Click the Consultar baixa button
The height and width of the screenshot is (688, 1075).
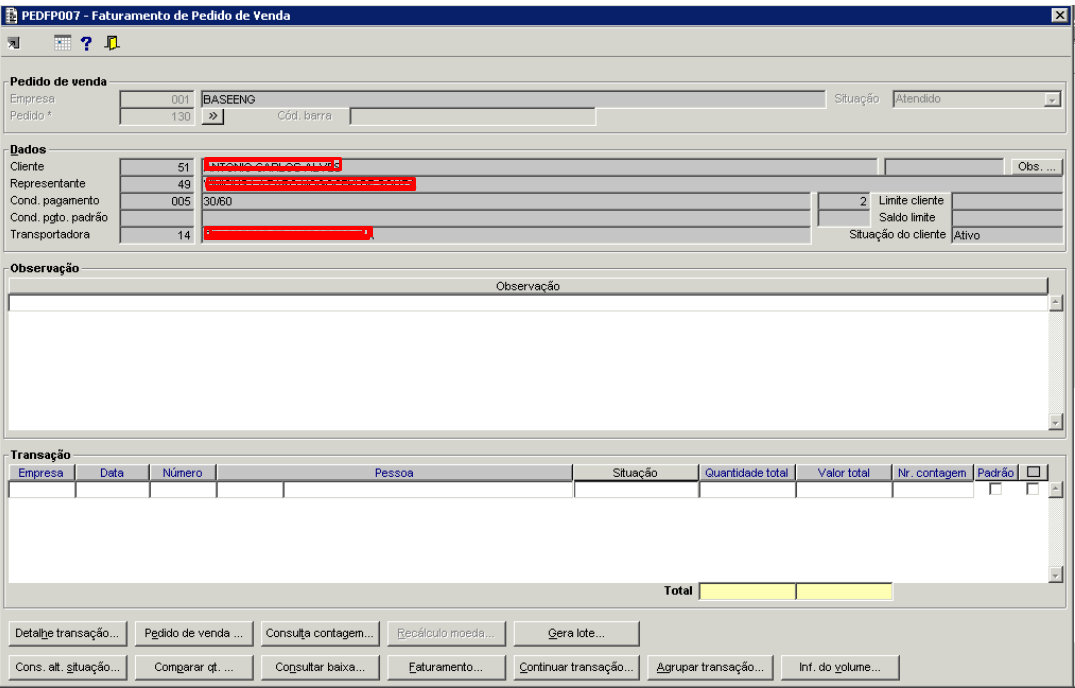[x=319, y=667]
